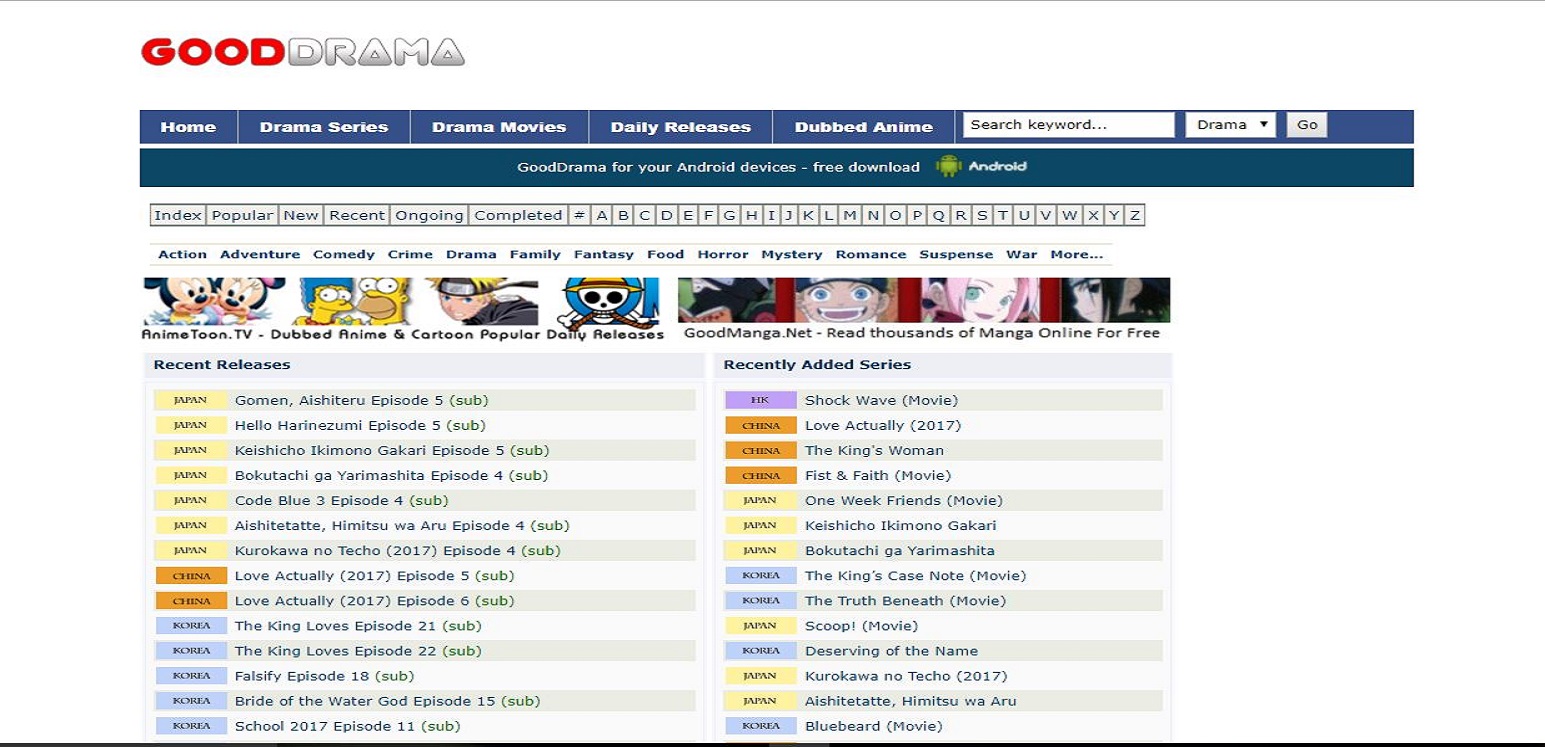The height and width of the screenshot is (747, 1545).
Task: Open The King's Case Note (Movie)
Action: [915, 576]
